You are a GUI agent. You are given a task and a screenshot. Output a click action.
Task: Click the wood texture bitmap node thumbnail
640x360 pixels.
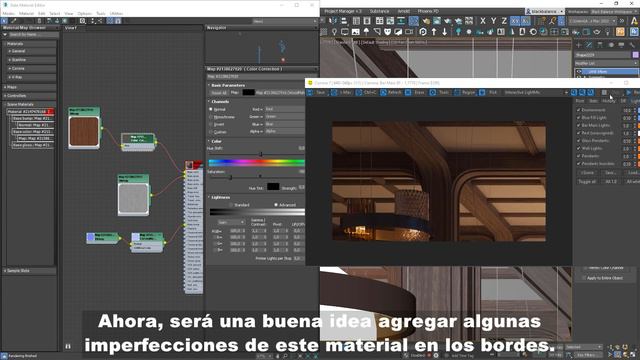(84, 131)
